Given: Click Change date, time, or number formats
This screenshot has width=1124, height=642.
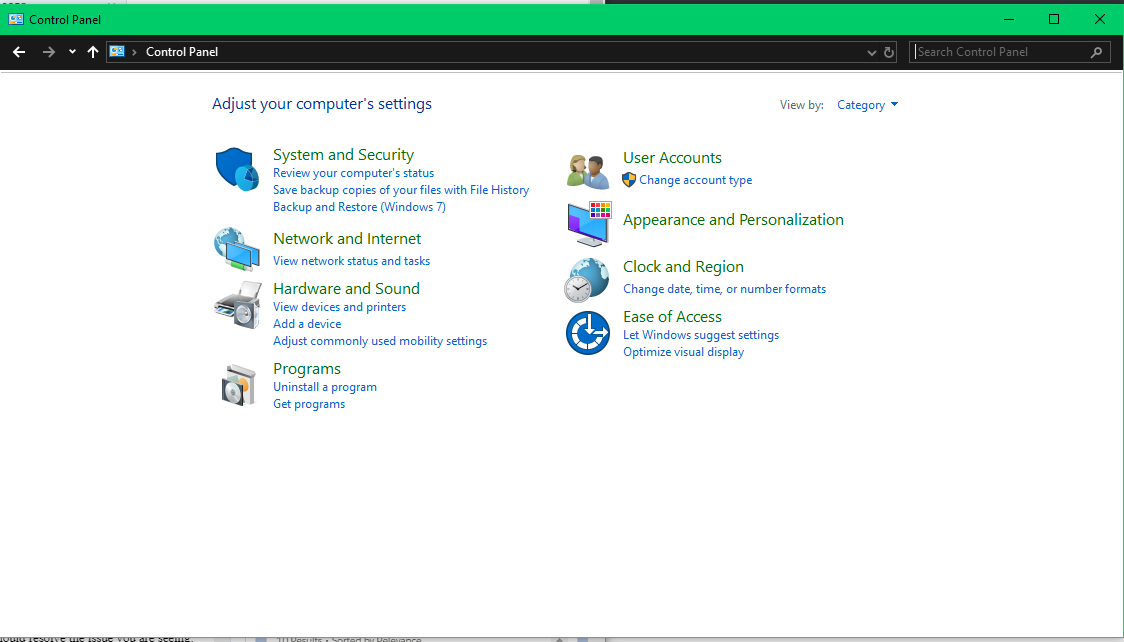Looking at the screenshot, I should point(724,289).
